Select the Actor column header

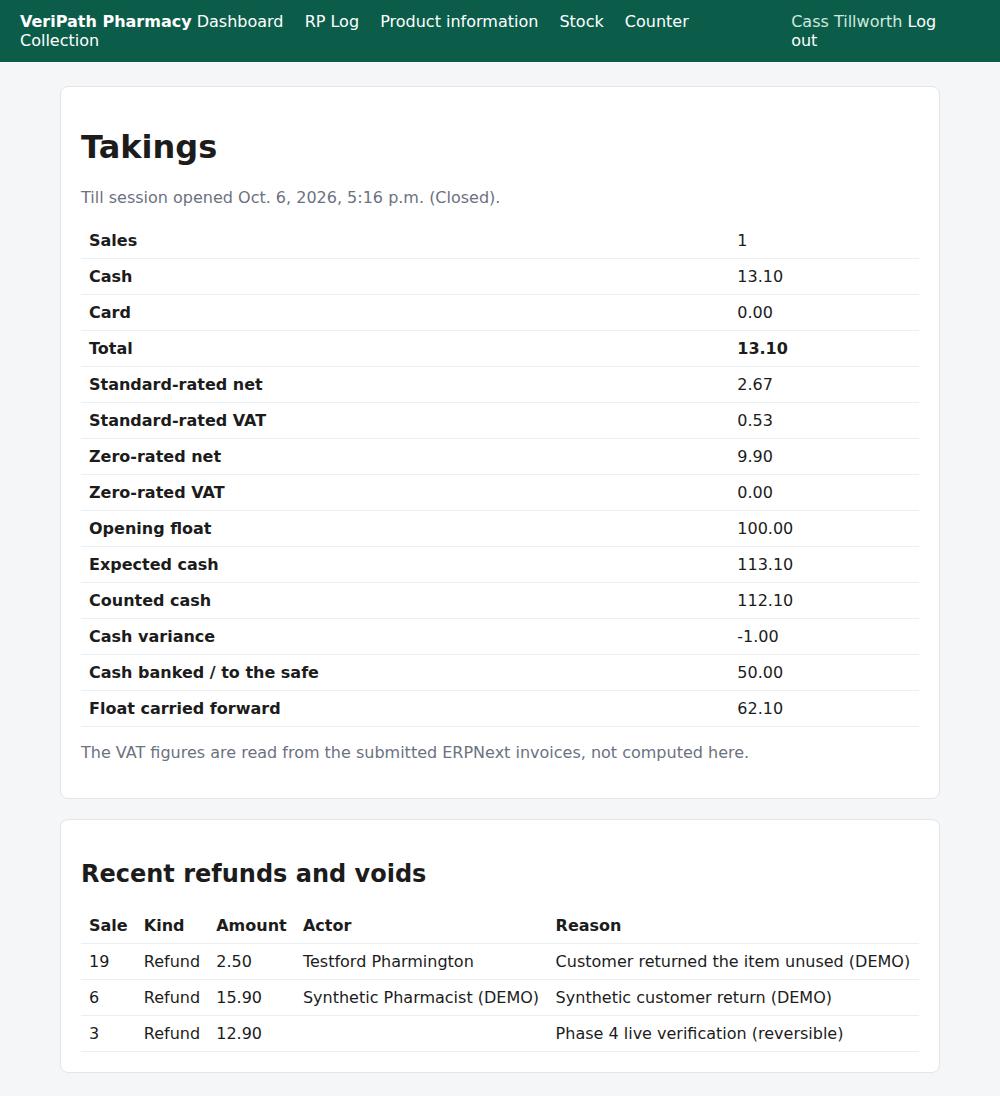click(x=327, y=925)
